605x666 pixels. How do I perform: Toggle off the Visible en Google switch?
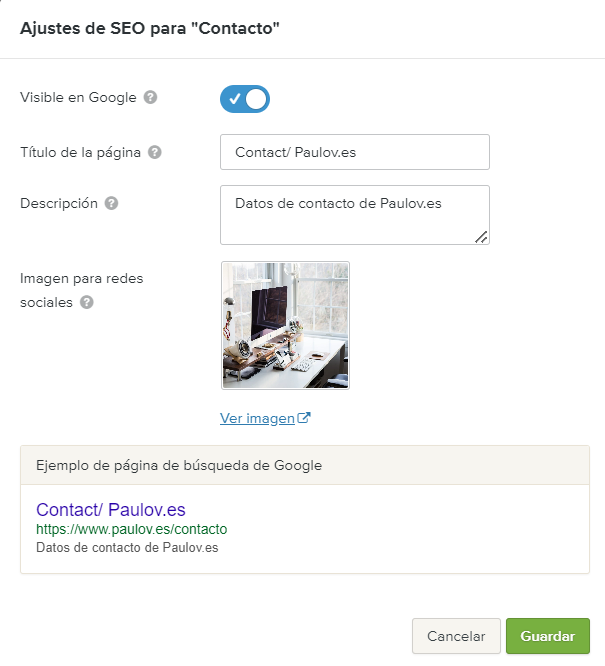(245, 99)
